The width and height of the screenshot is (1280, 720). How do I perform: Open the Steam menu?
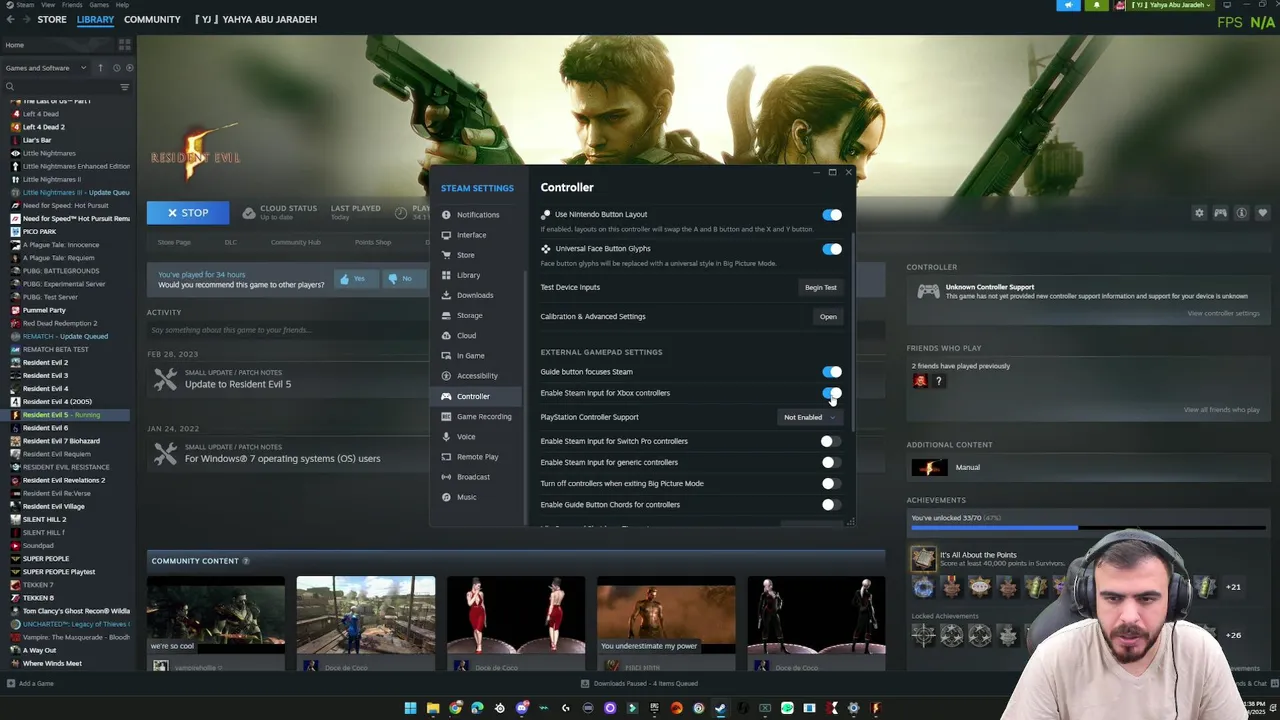(25, 5)
